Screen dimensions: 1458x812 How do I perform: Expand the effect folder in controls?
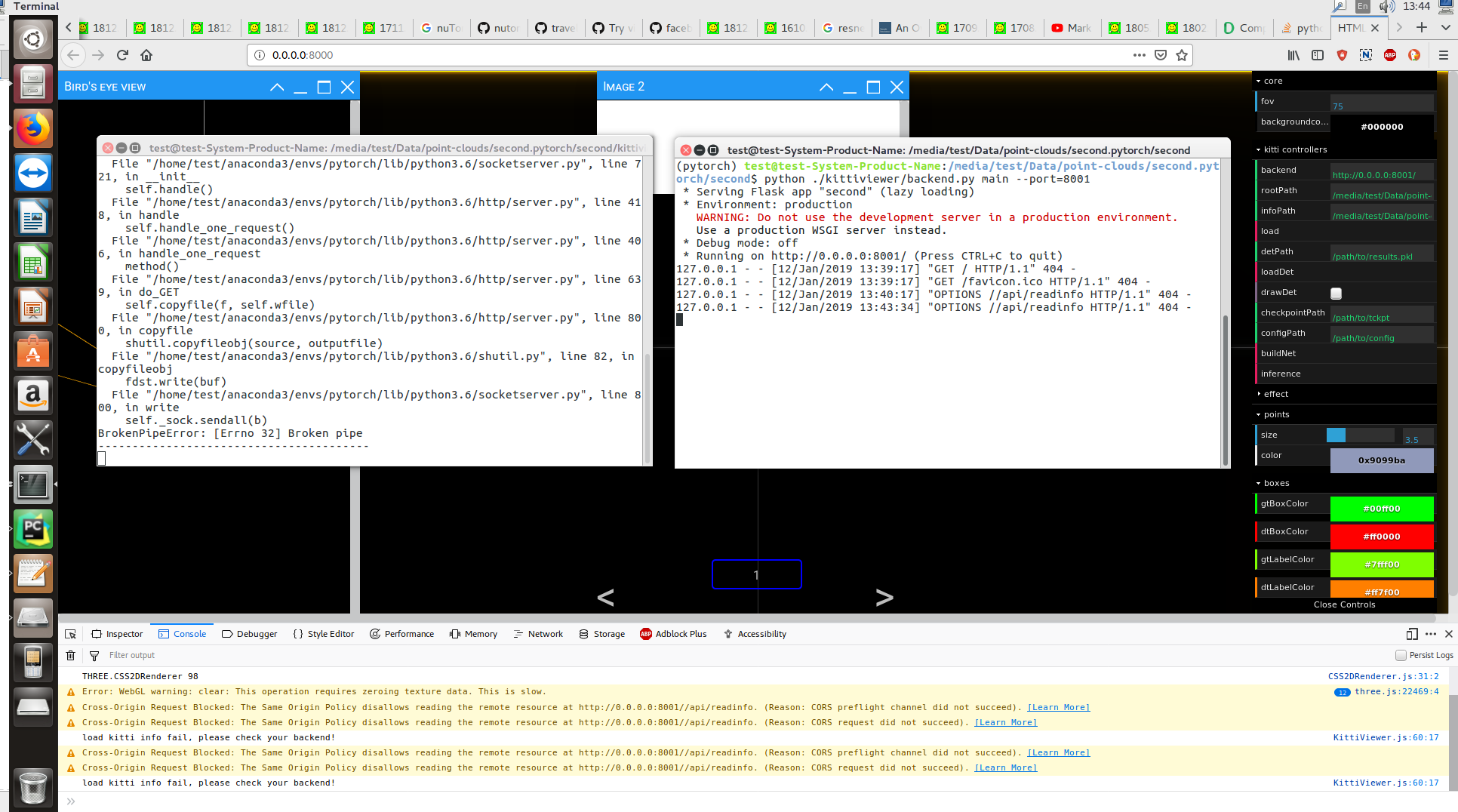(1274, 393)
